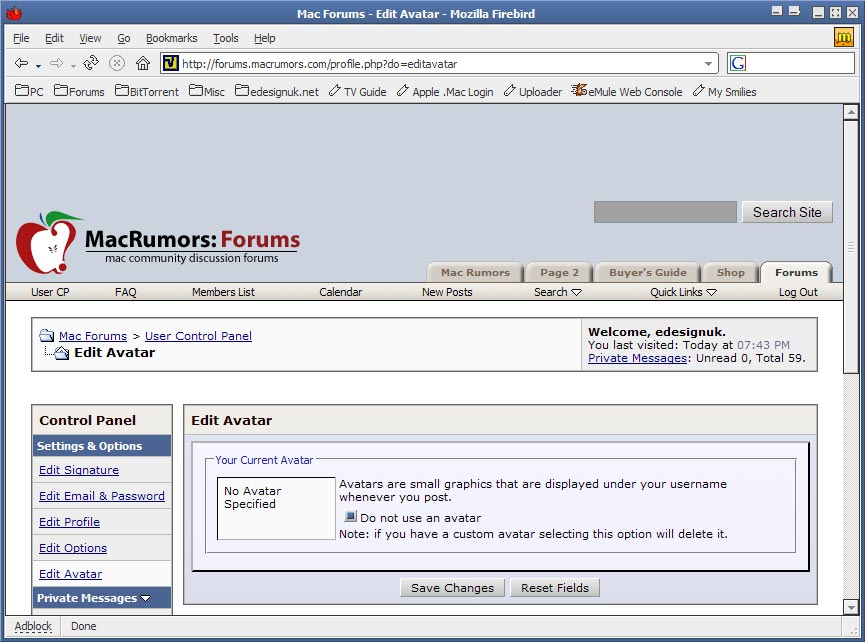This screenshot has width=865, height=642.
Task: Open the BitTorrent bookmarks folder
Action: click(147, 92)
